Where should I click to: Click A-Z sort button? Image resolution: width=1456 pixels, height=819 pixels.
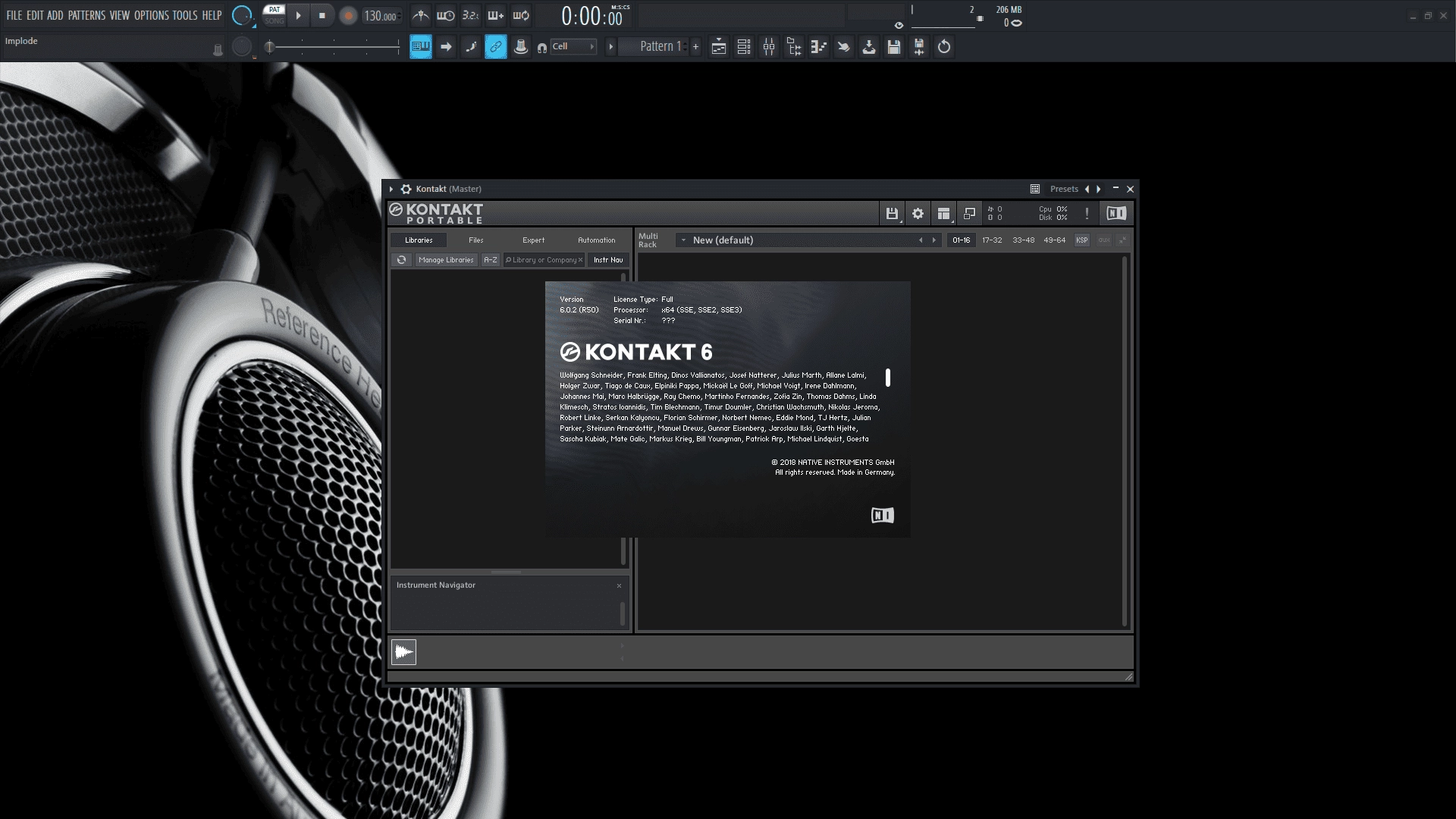491,260
